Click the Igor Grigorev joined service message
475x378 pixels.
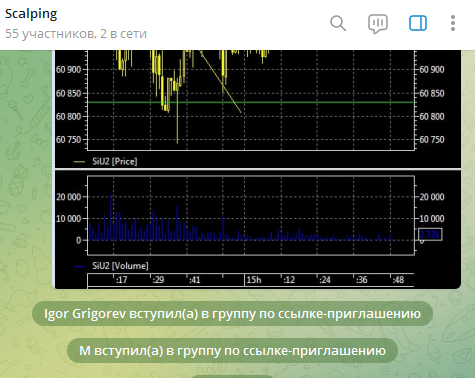pyautogui.click(x=232, y=314)
